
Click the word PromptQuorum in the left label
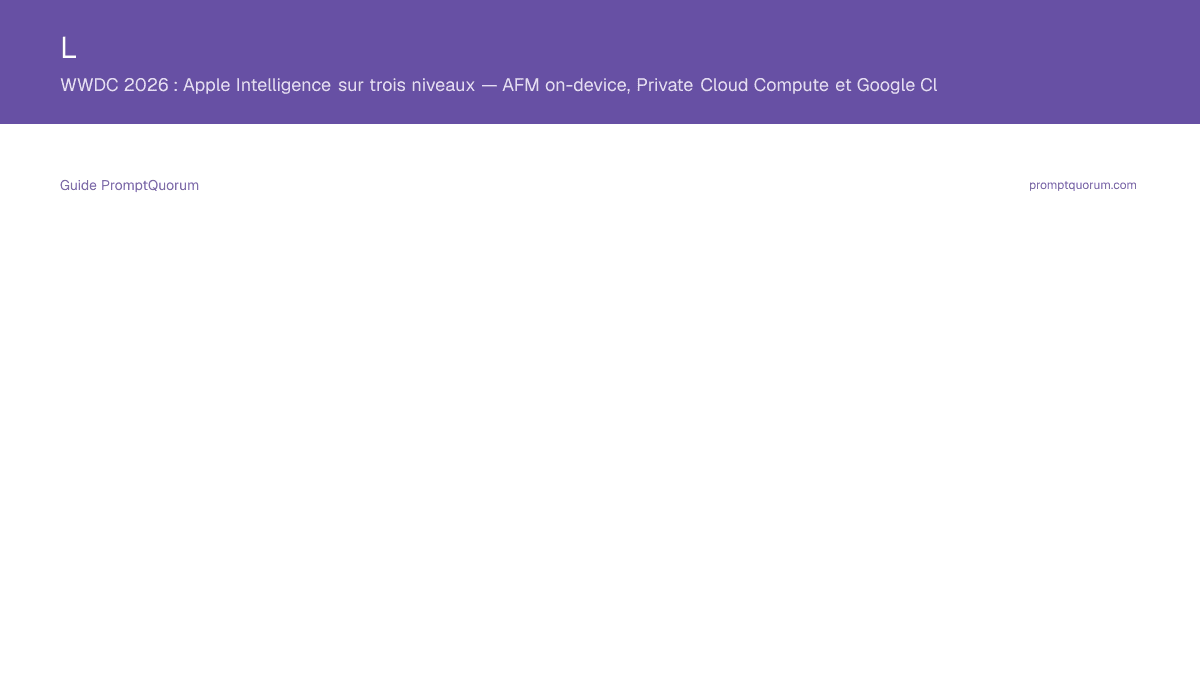click(150, 185)
